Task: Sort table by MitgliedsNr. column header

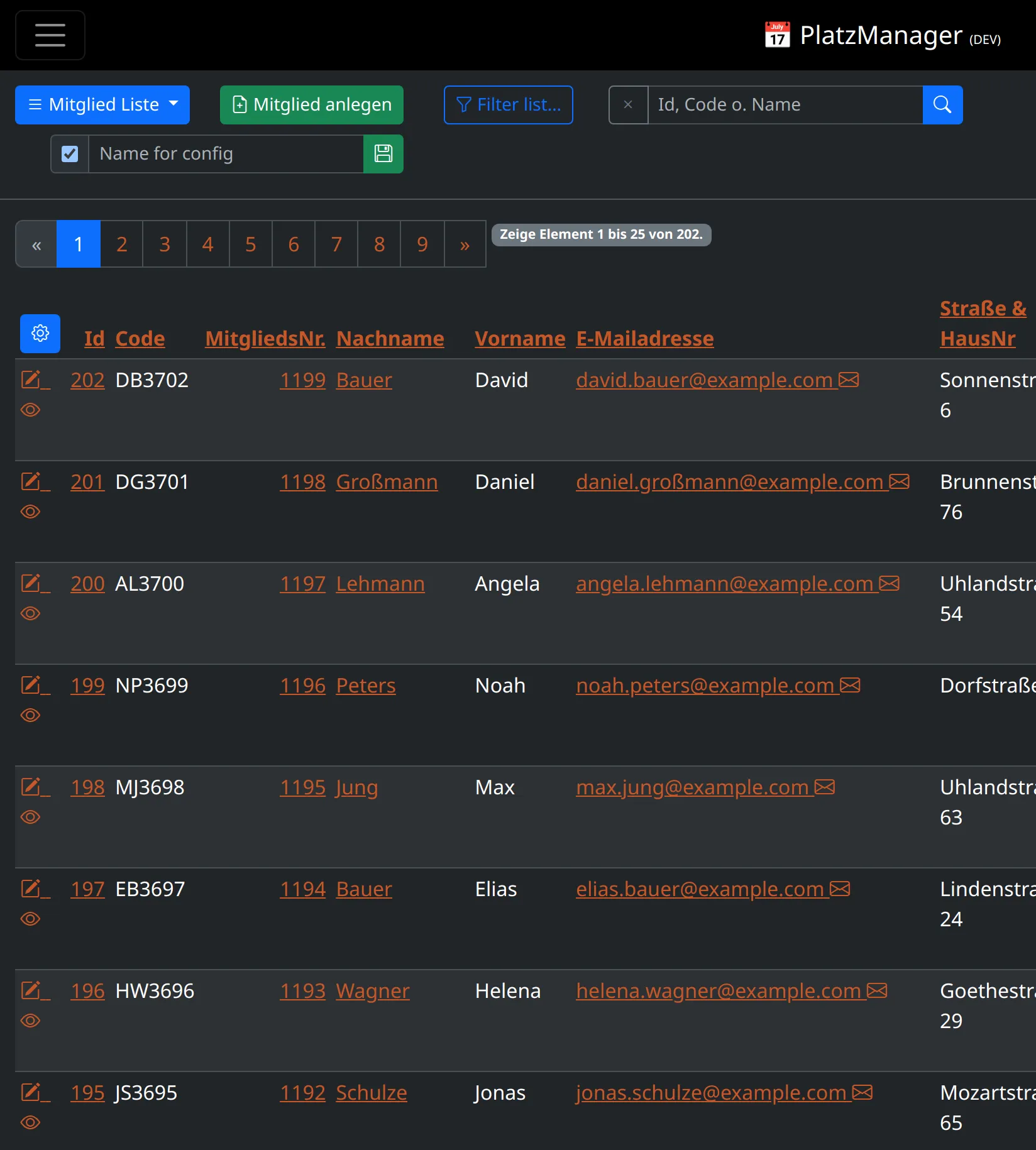Action: [x=265, y=339]
